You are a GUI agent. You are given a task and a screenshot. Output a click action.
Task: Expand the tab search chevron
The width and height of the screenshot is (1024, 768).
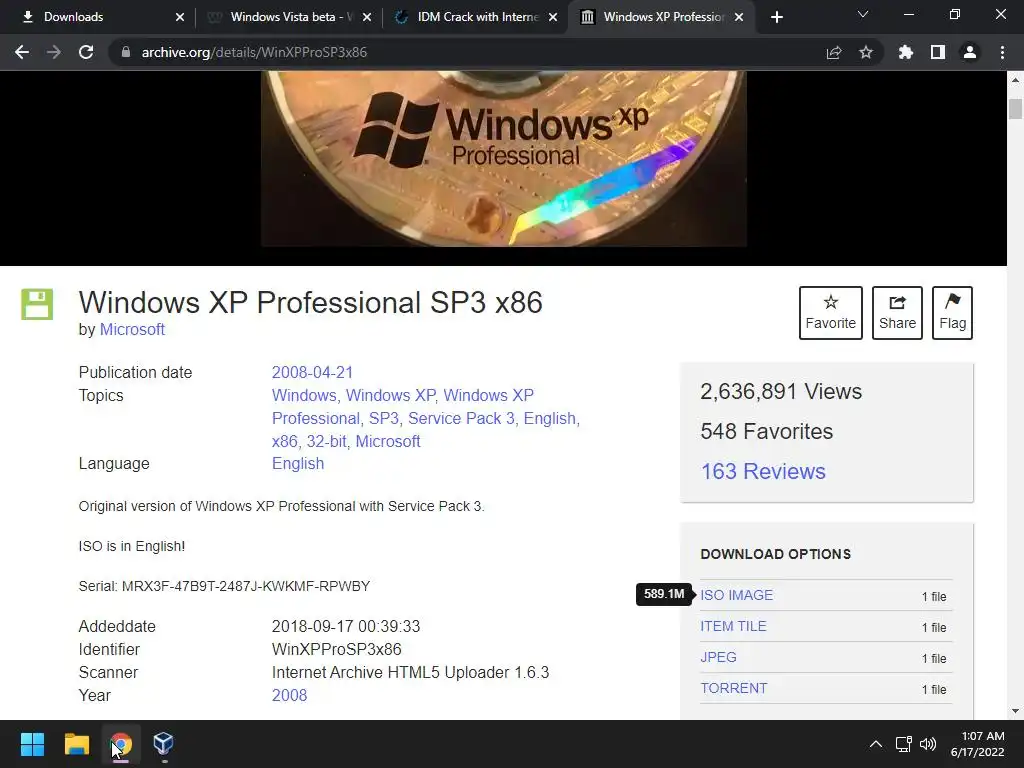coord(863,14)
